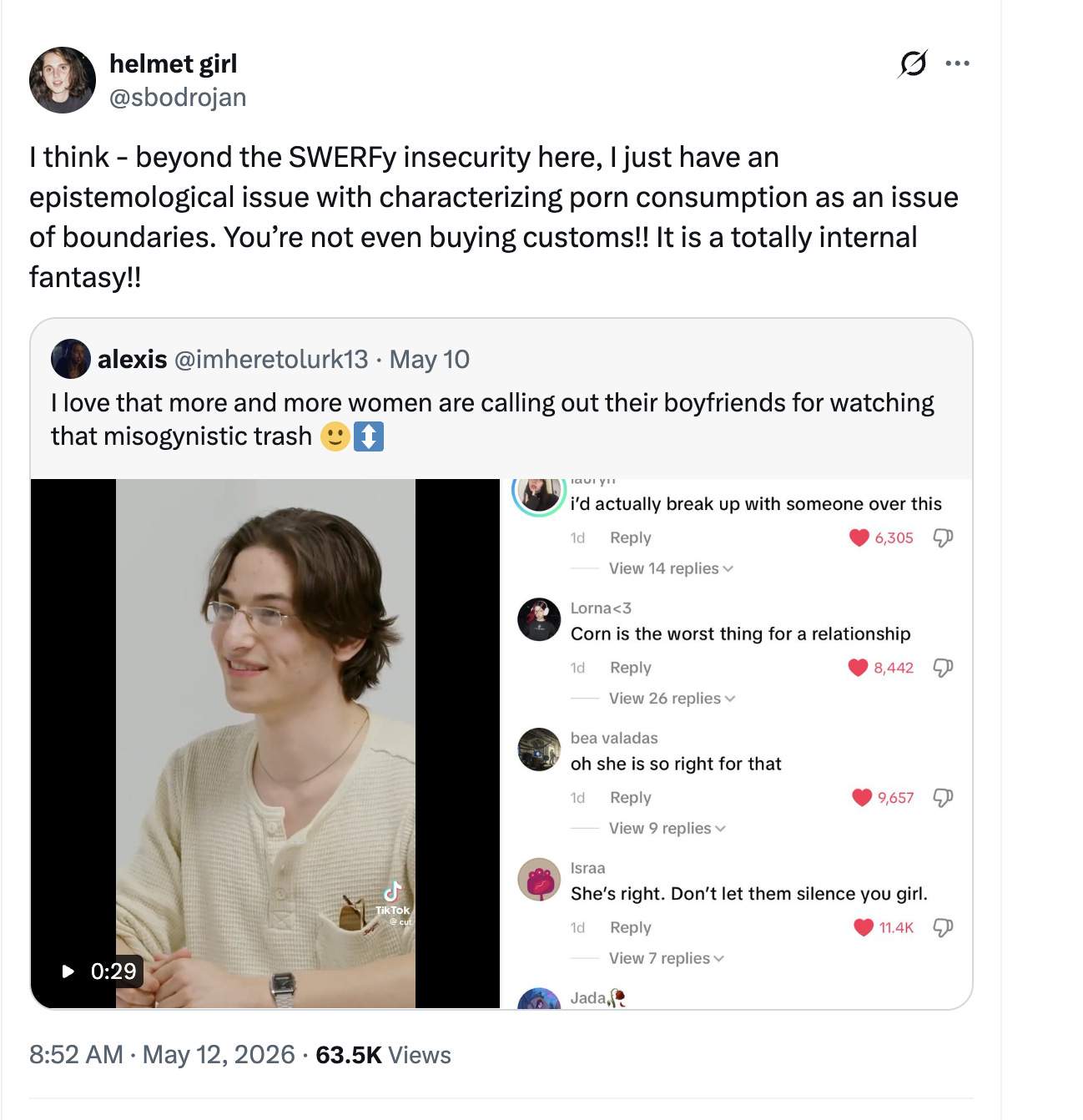The height and width of the screenshot is (1120, 1083).
Task: Open the @sbodrojan handle link
Action: (178, 97)
